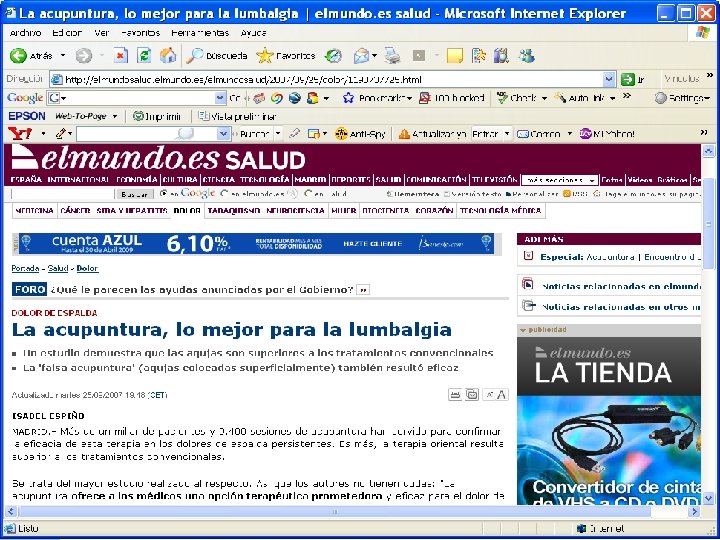Screen dimensions: 720x540
Task: Click the vertical scrollbar up arrow
Action: (708, 151)
